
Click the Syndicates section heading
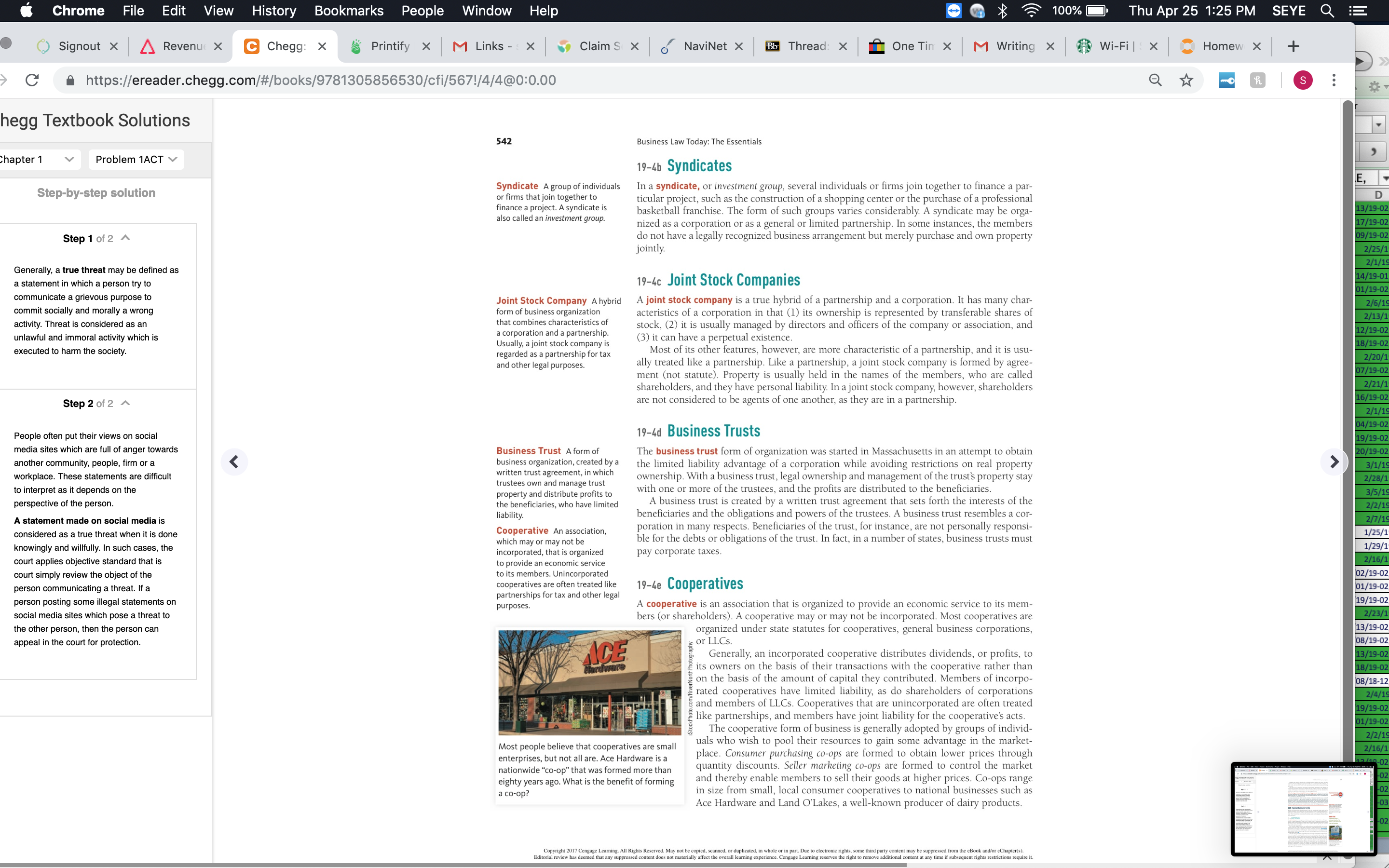pyautogui.click(x=699, y=166)
